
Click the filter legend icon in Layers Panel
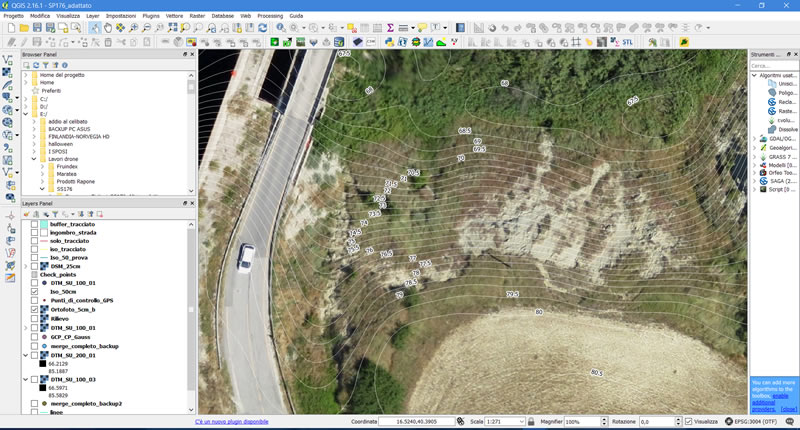(x=55, y=214)
